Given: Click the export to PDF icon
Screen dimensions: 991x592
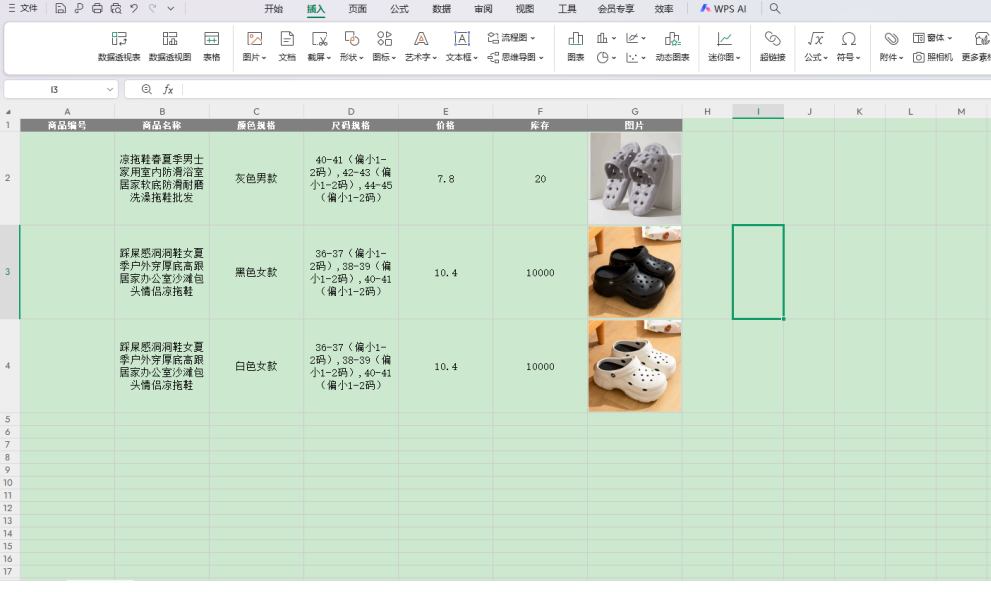Looking at the screenshot, I should (78, 9).
